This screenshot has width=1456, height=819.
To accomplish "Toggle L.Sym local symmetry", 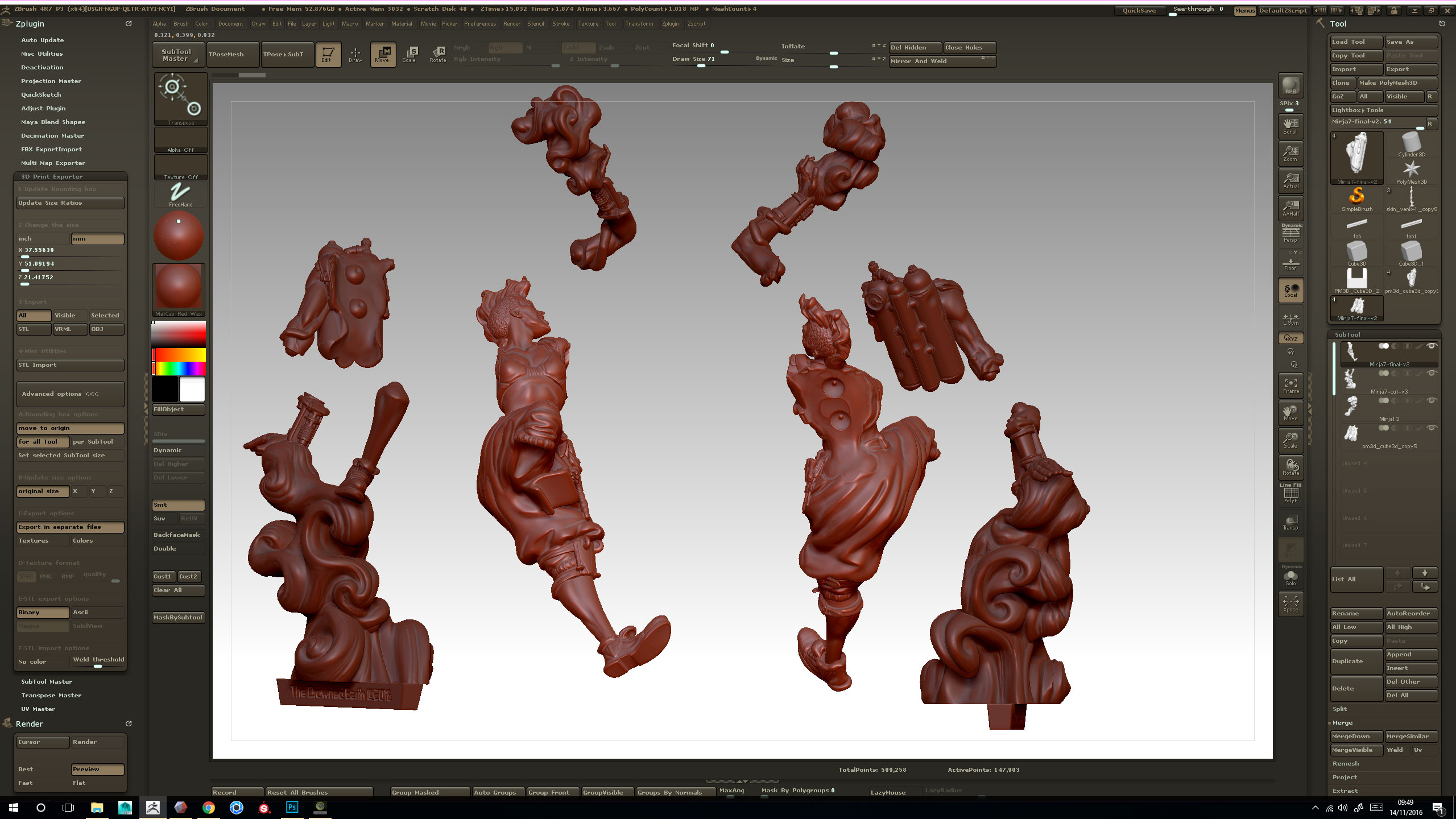I will (x=1290, y=318).
